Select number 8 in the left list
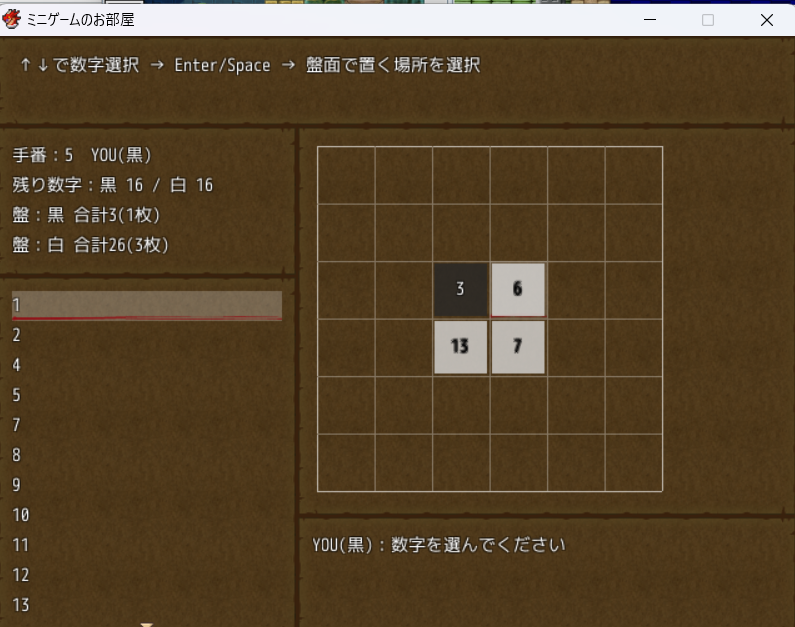The width and height of the screenshot is (795, 627). pos(146,455)
